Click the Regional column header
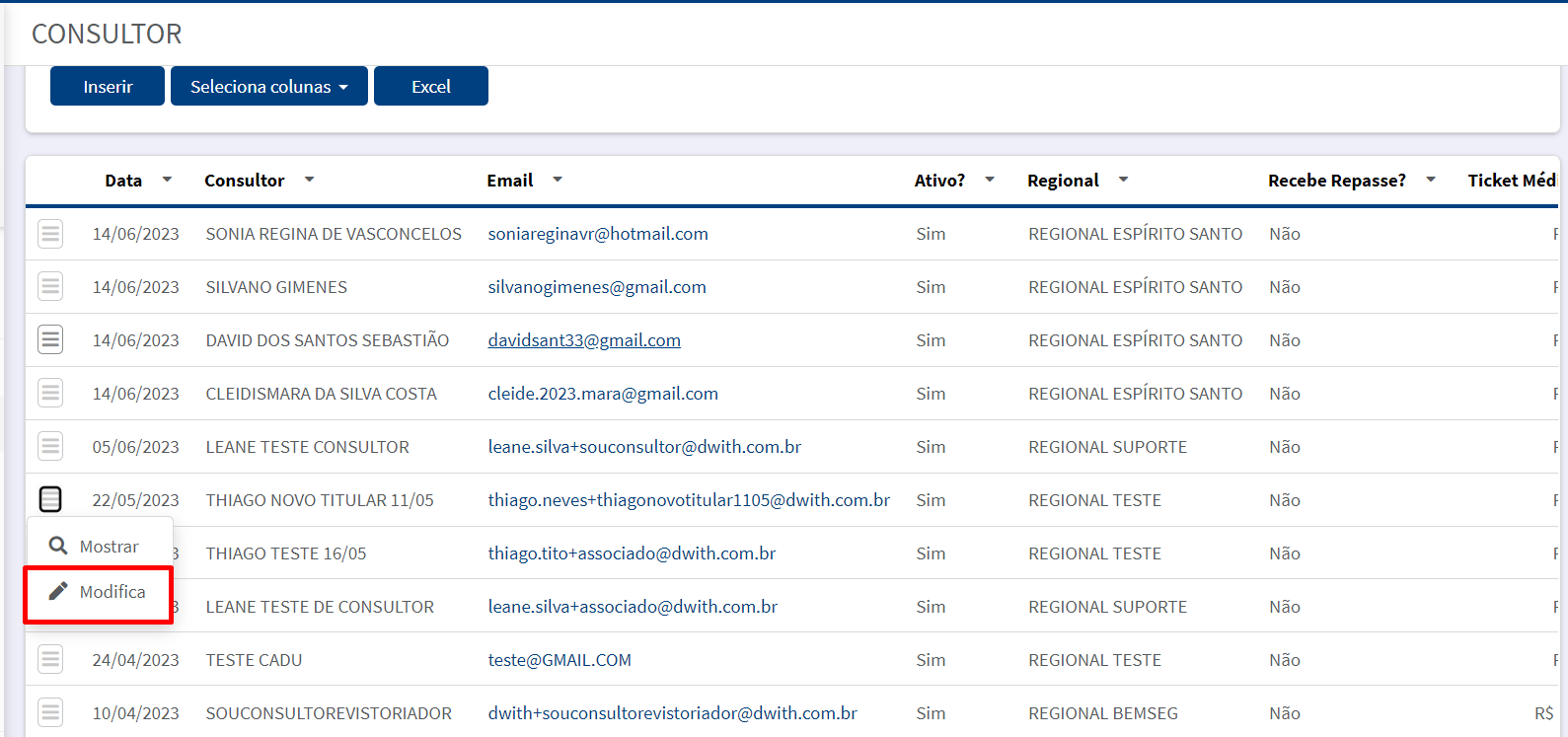Viewport: 1568px width, 737px height. pyautogui.click(x=1063, y=181)
